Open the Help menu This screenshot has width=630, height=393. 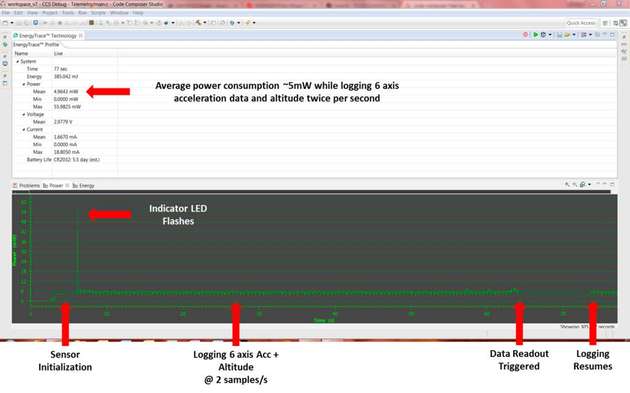coord(138,13)
